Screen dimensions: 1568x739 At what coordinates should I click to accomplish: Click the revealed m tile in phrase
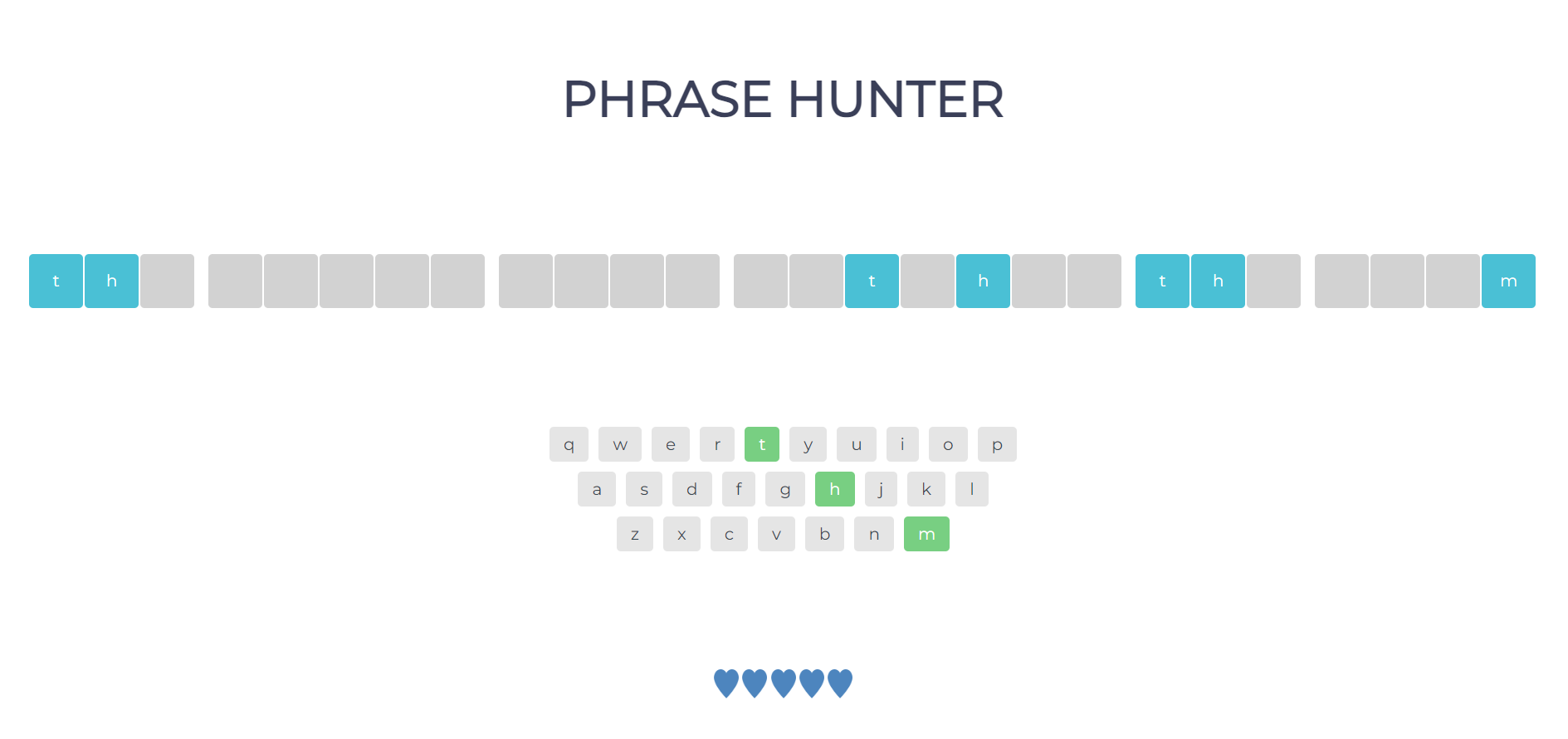point(1508,281)
